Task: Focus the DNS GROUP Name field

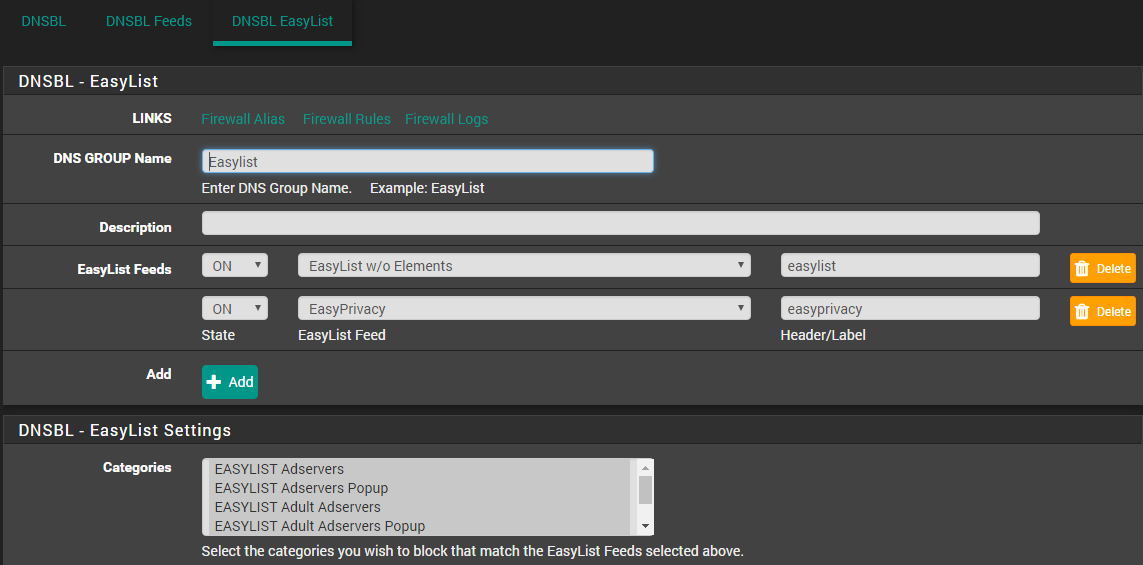Action: tap(427, 161)
